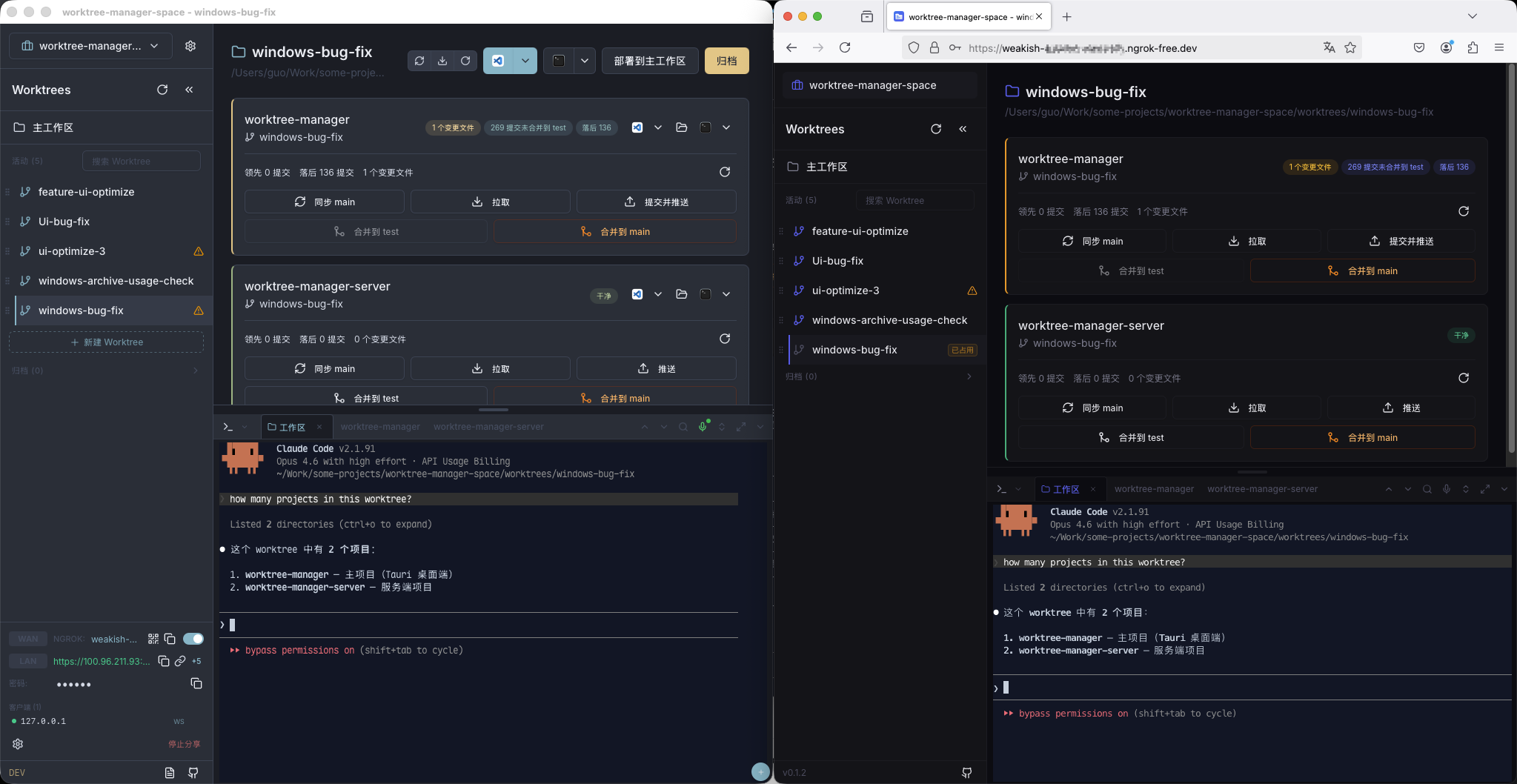Refresh worktree-manager-server status in desktop app
Image resolution: width=1517 pixels, height=784 pixels.
pos(725,339)
